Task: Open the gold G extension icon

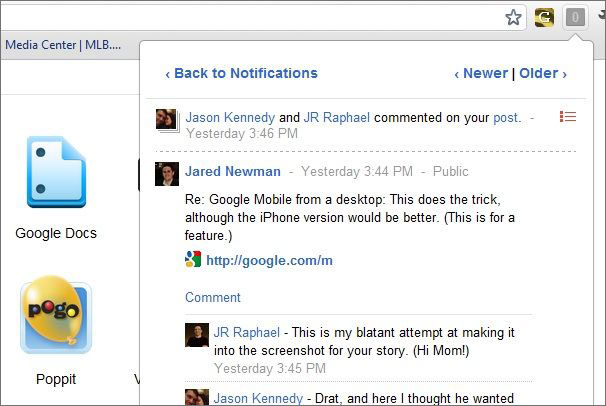Action: tap(544, 17)
